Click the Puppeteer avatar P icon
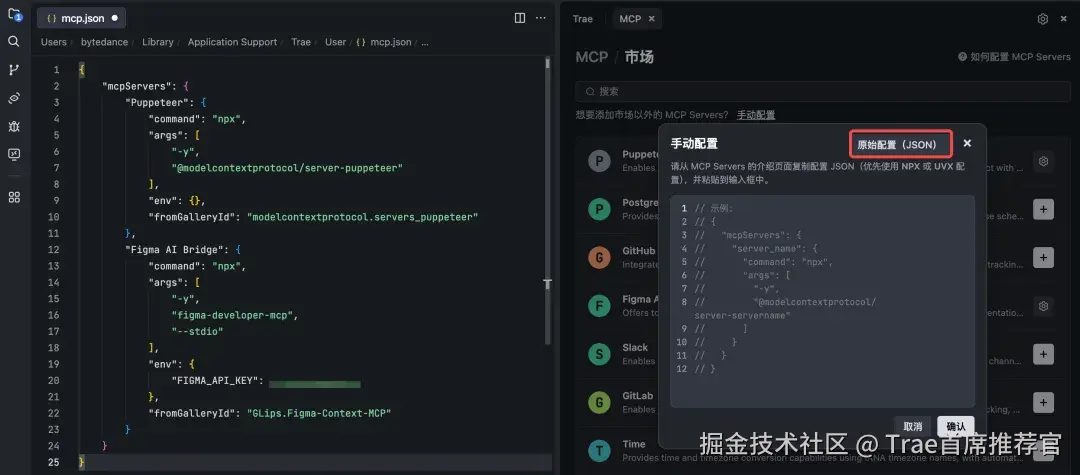Image resolution: width=1080 pixels, height=475 pixels. (x=599, y=161)
